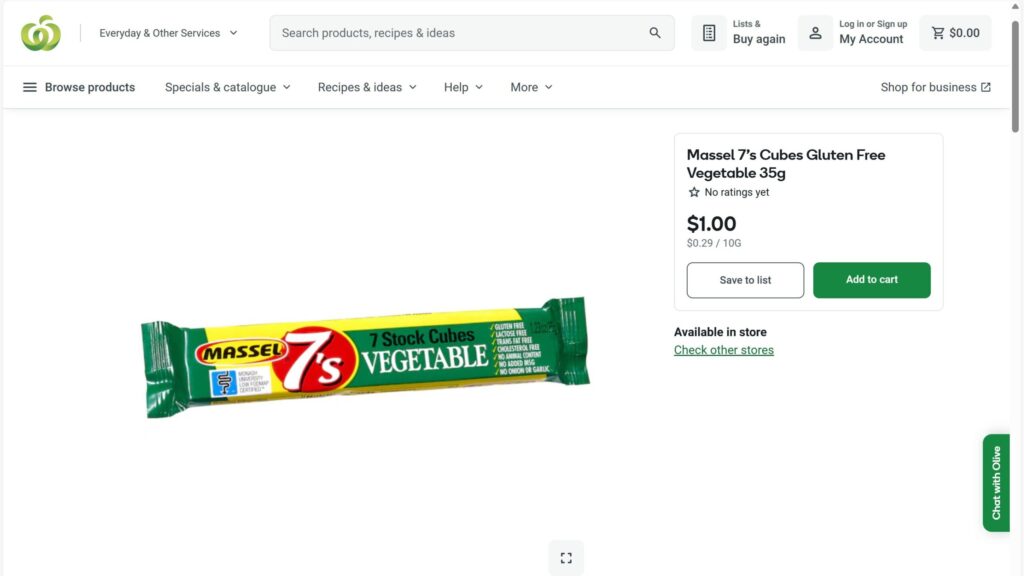
Task: Click the Add to cart button
Action: click(872, 280)
